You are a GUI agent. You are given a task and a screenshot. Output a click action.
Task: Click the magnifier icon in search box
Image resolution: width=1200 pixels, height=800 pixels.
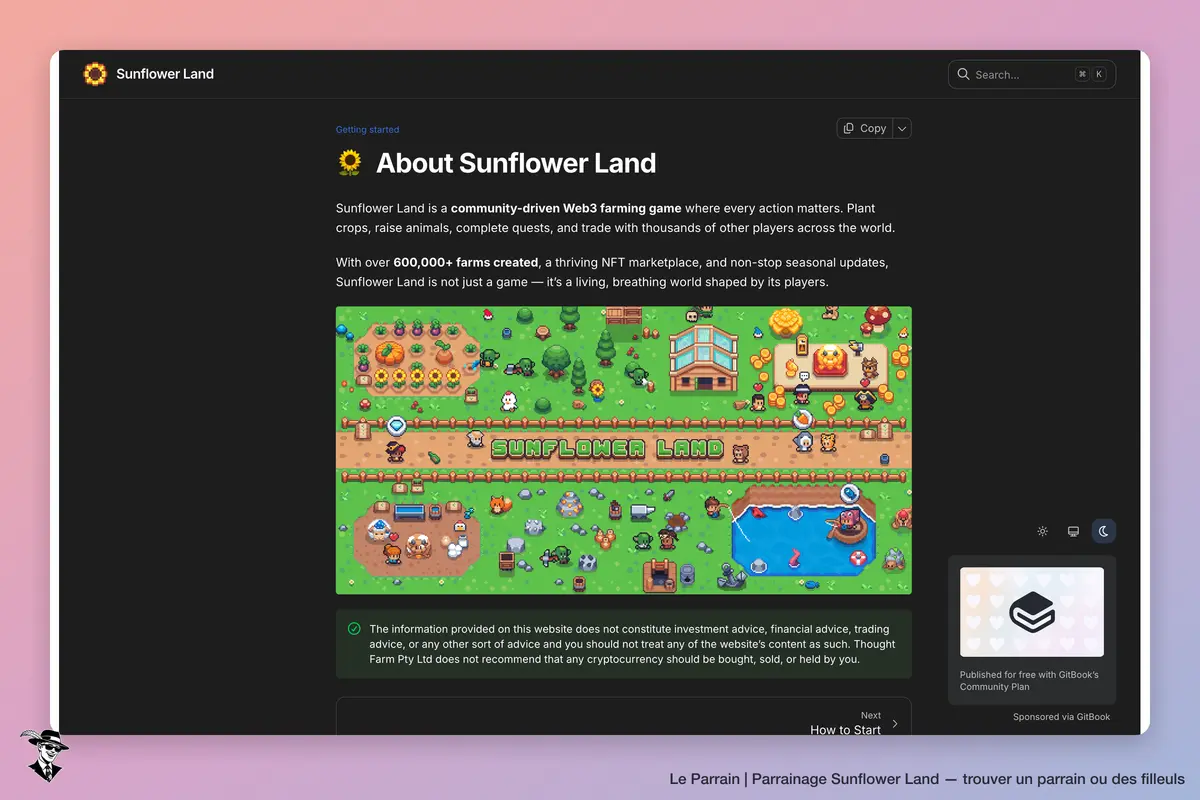pyautogui.click(x=964, y=74)
